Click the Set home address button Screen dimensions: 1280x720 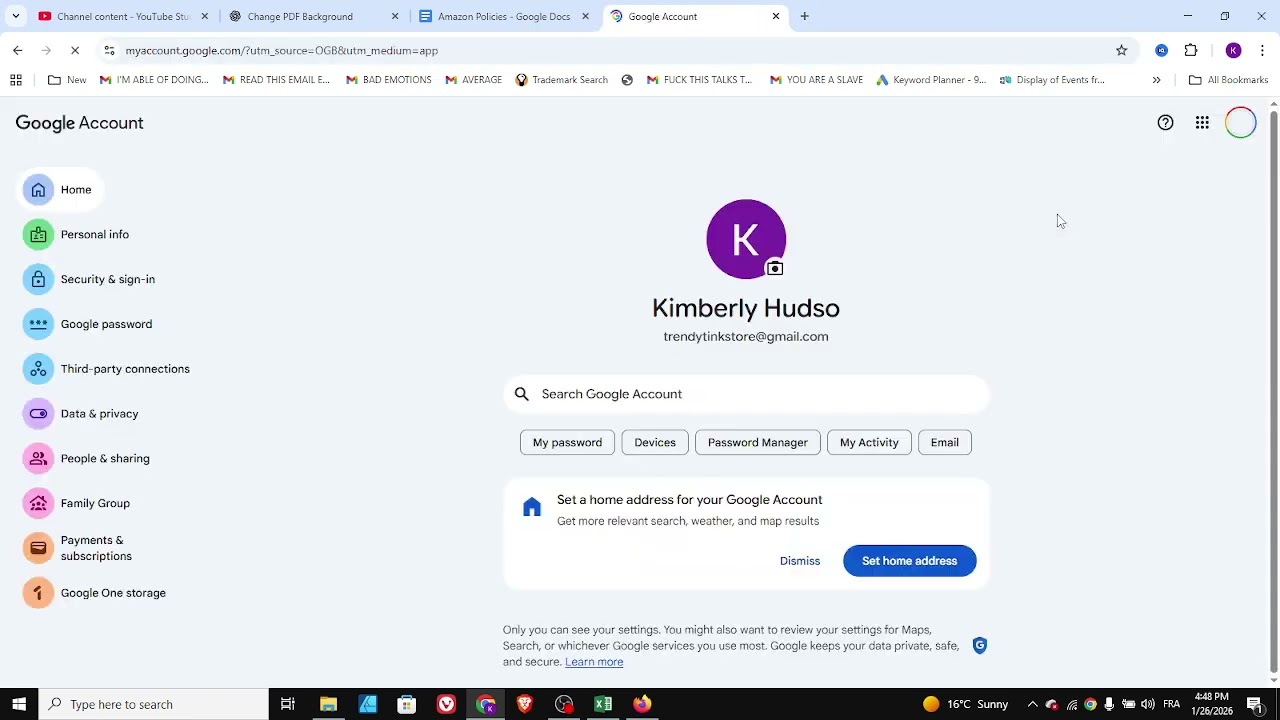pos(910,561)
